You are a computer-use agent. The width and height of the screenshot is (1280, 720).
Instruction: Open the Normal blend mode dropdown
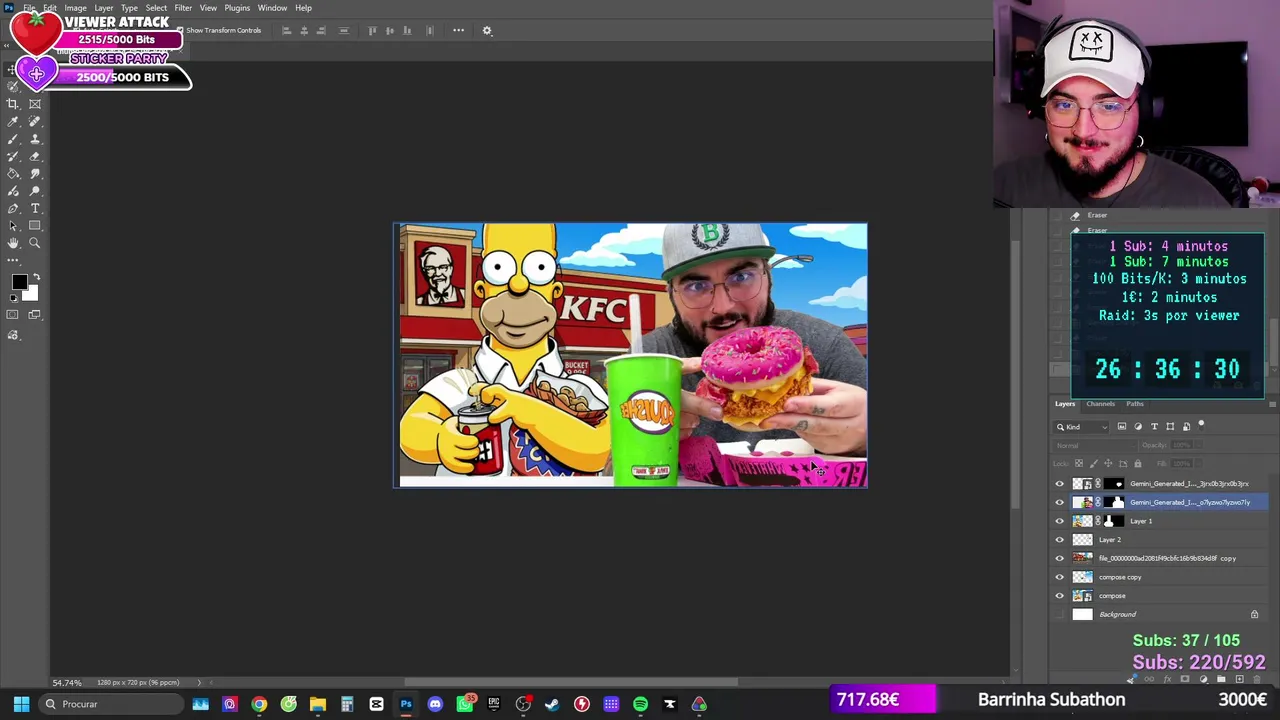[x=1095, y=445]
